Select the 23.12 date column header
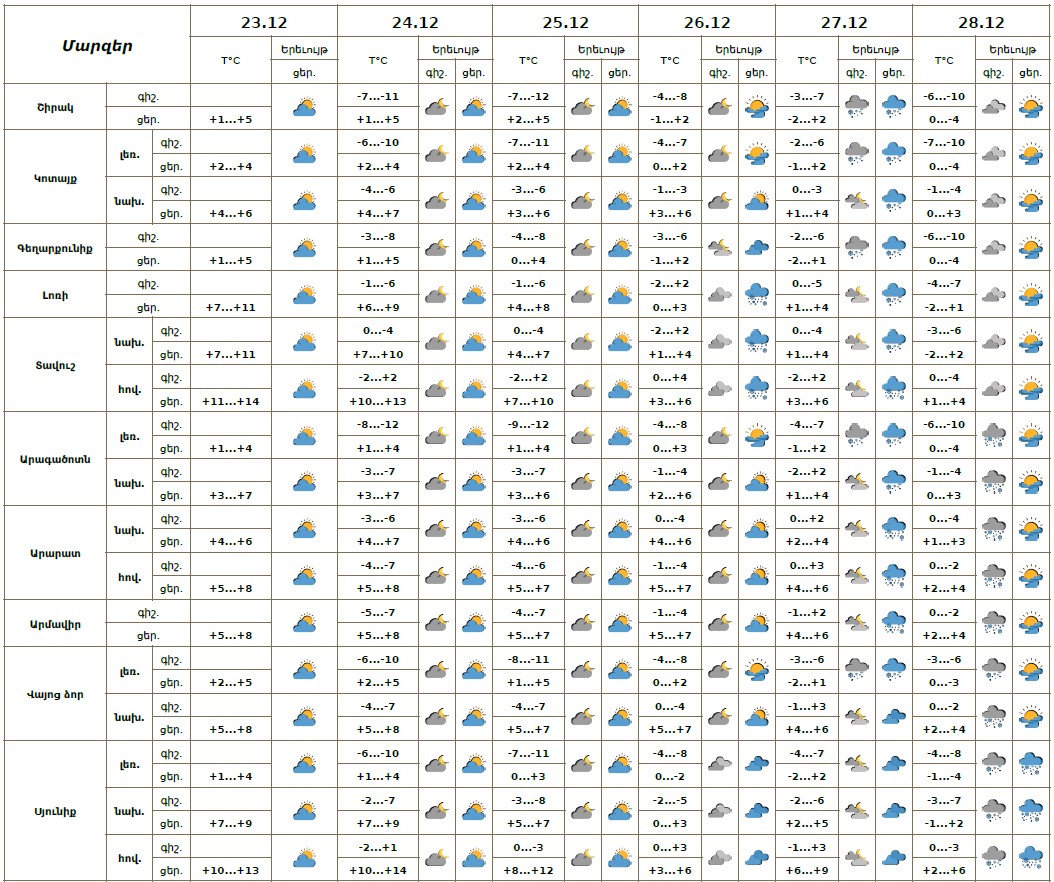Image resolution: width=1054 pixels, height=882 pixels. point(263,22)
